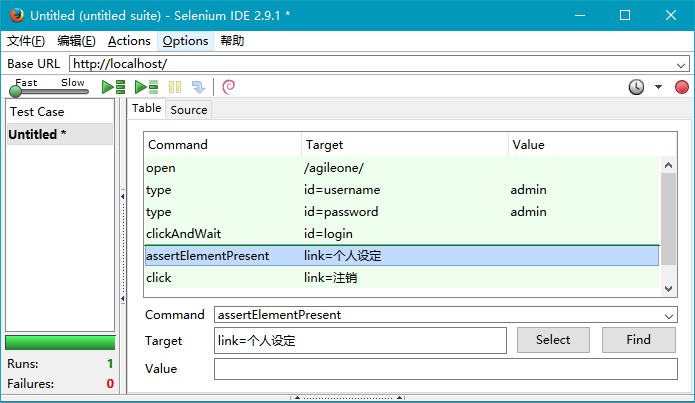Click the Runs count 1
Viewport: 695px width, 403px height.
[x=110, y=364]
